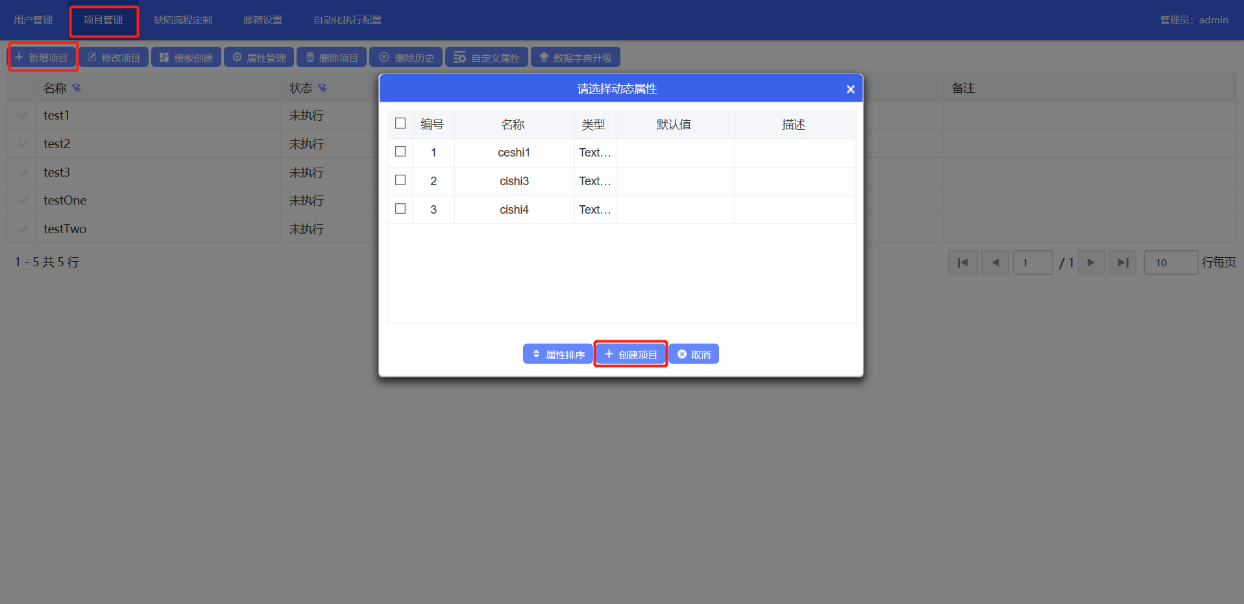Click the rows-per-page input showing 10
This screenshot has width=1244, height=604.
[1171, 263]
